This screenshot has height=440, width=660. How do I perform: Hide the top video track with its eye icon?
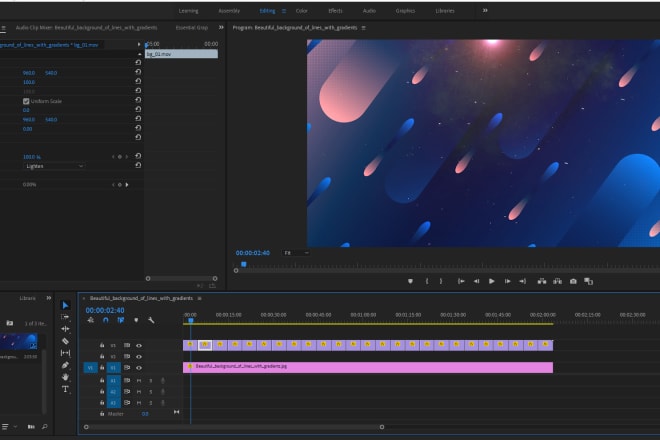pyautogui.click(x=139, y=346)
